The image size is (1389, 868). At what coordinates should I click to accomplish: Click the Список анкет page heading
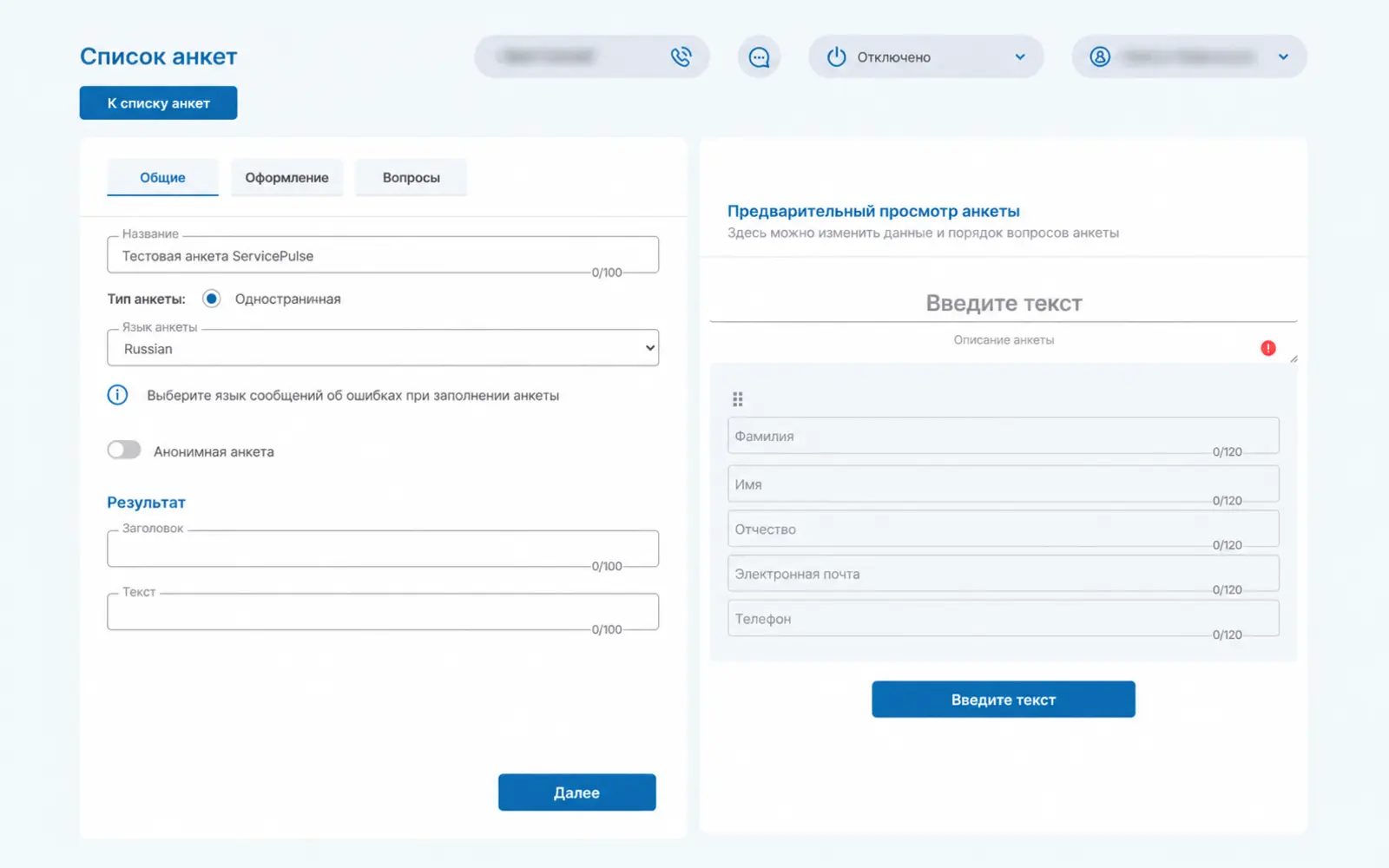click(159, 56)
